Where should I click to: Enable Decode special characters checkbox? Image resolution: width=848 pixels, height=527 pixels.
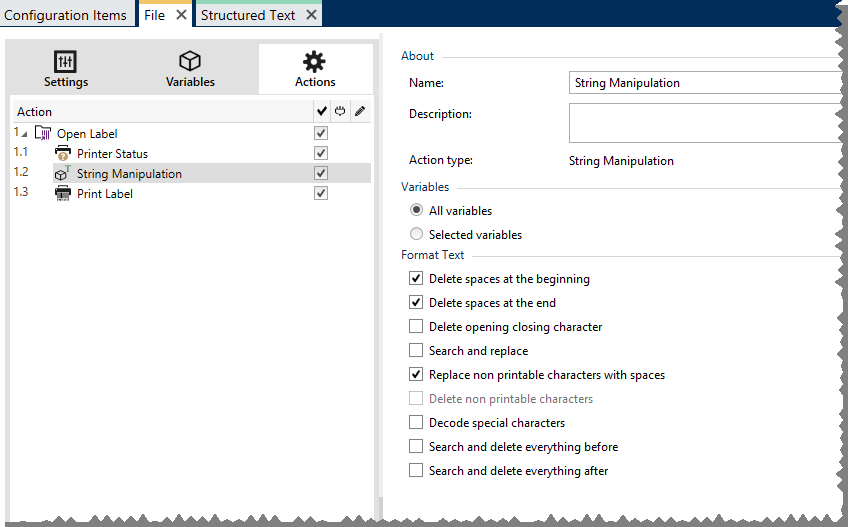click(416, 423)
